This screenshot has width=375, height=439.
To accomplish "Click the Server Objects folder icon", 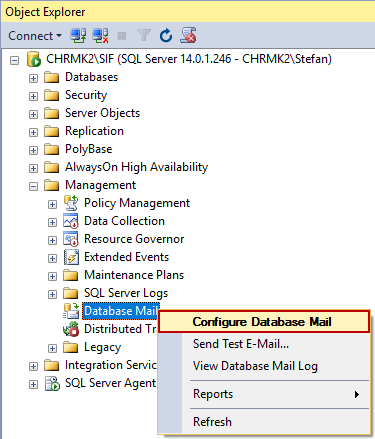I will [x=52, y=113].
